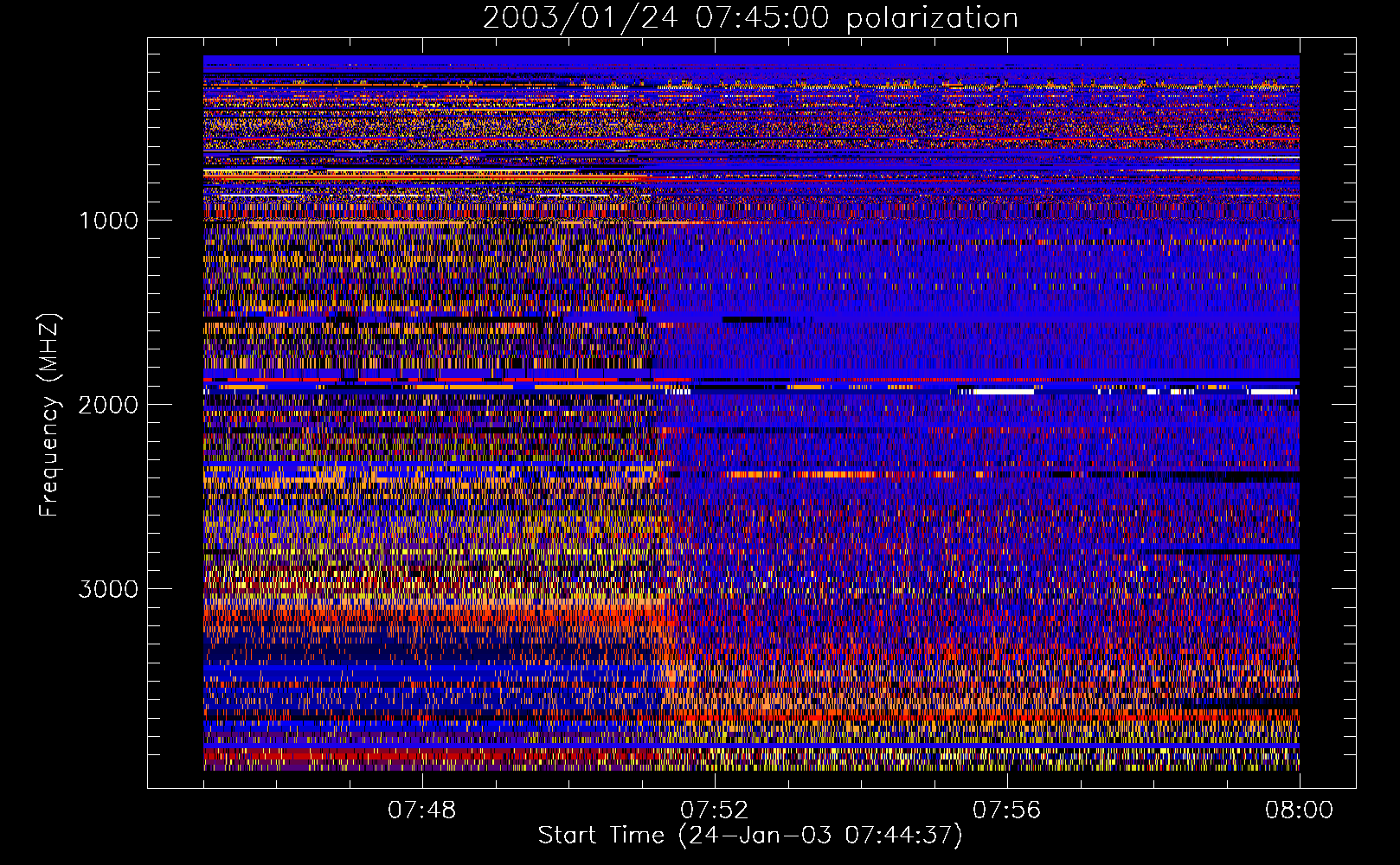Select the 'Frequency (MHZ)' y-axis label
The height and width of the screenshot is (865, 1400).
coord(48,415)
